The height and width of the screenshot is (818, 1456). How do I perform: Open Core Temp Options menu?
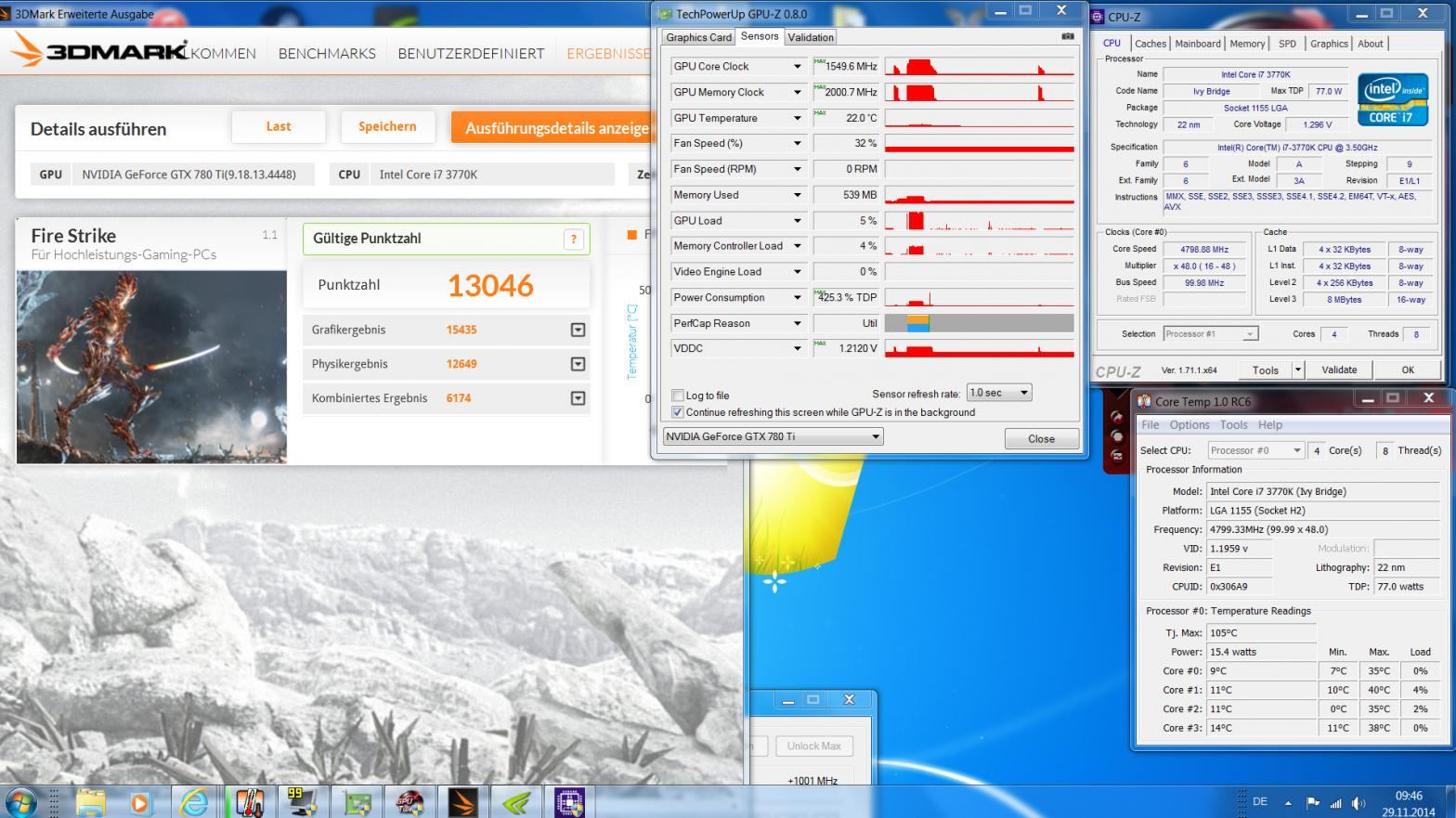1189,424
